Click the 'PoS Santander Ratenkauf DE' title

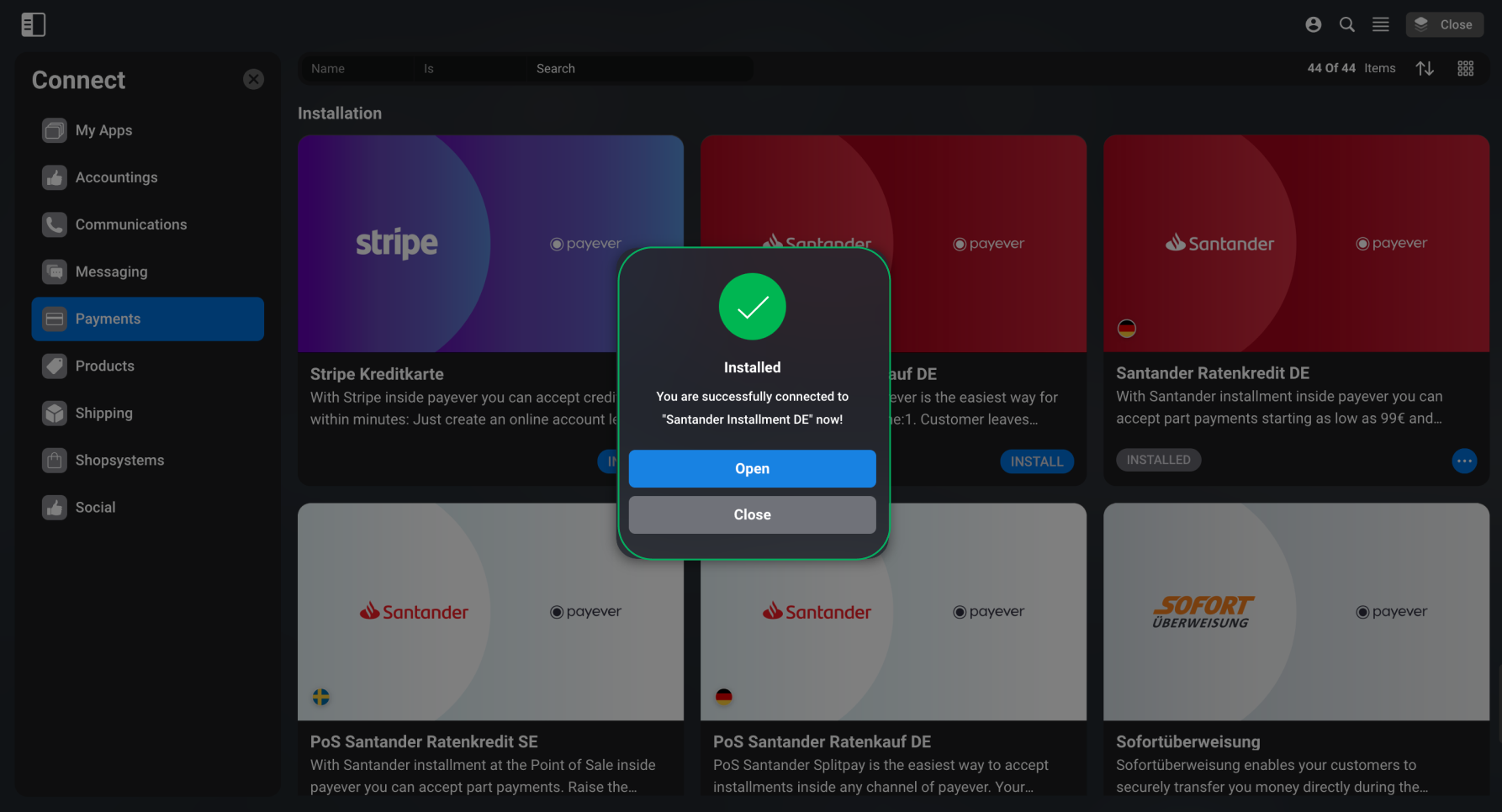point(822,741)
